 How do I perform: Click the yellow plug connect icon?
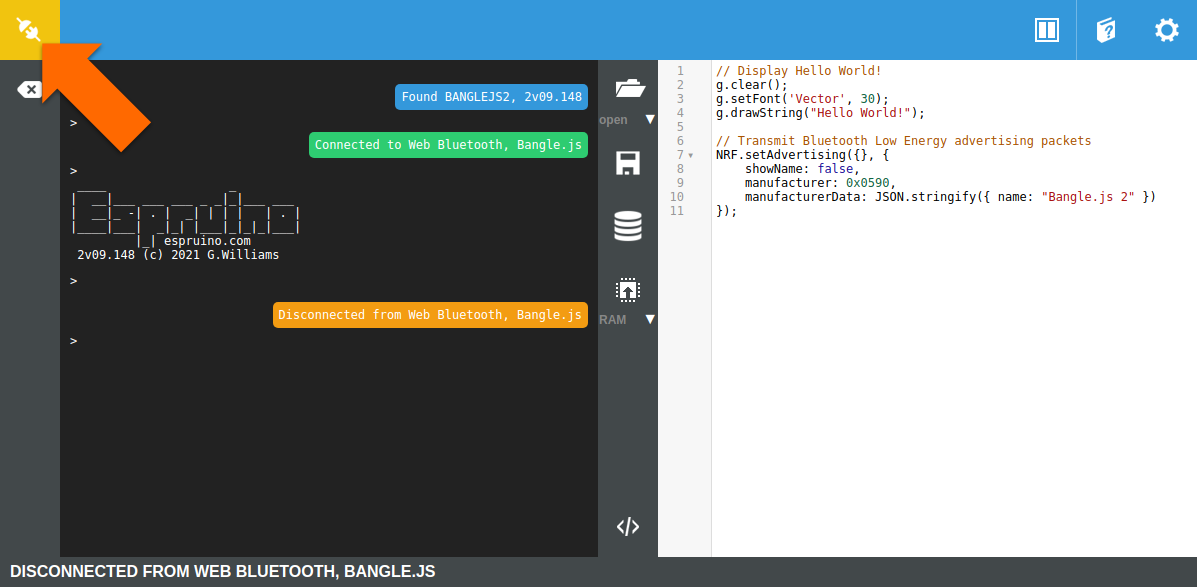coord(29,30)
